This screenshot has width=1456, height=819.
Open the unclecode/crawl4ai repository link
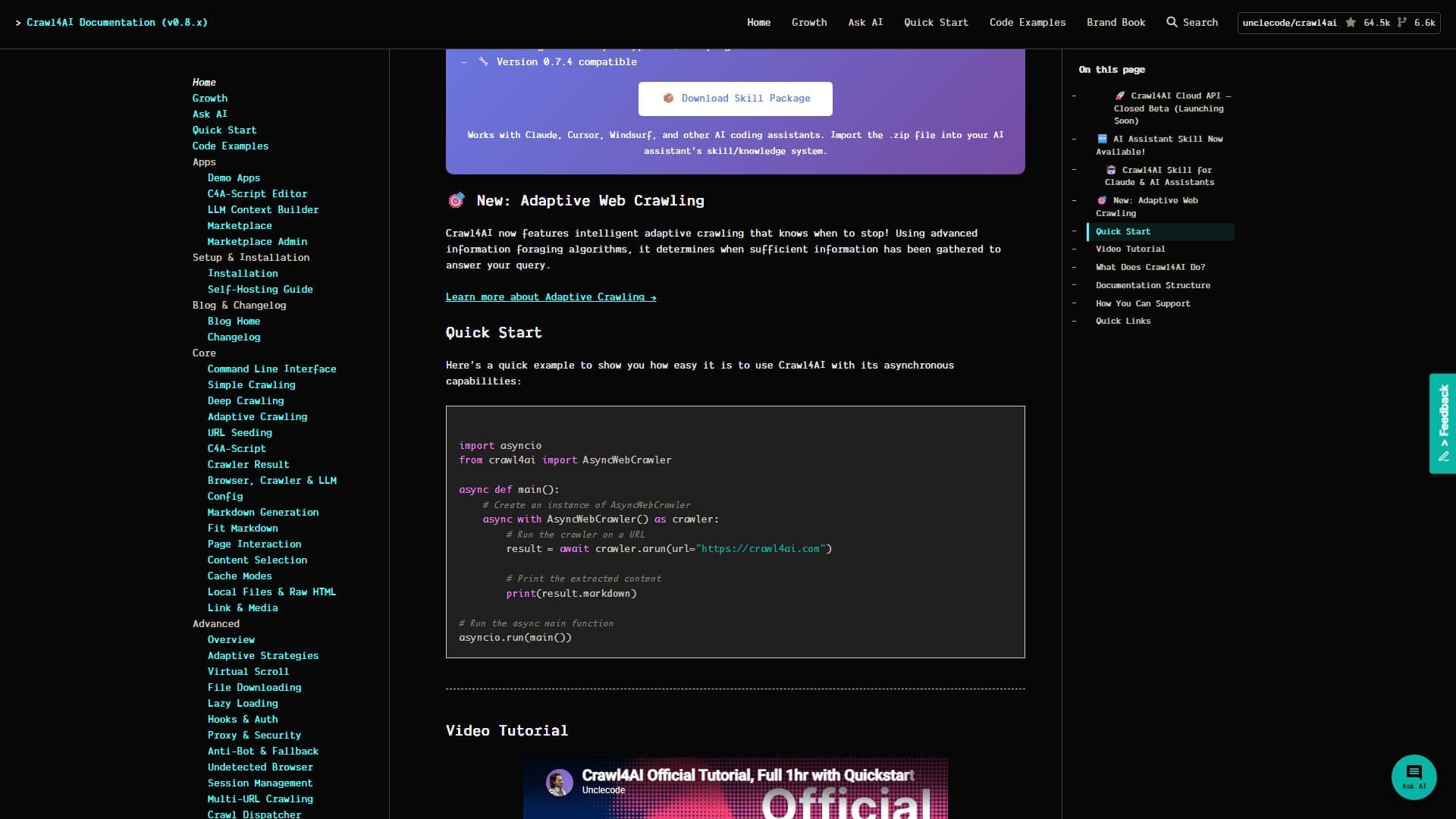click(x=1289, y=23)
